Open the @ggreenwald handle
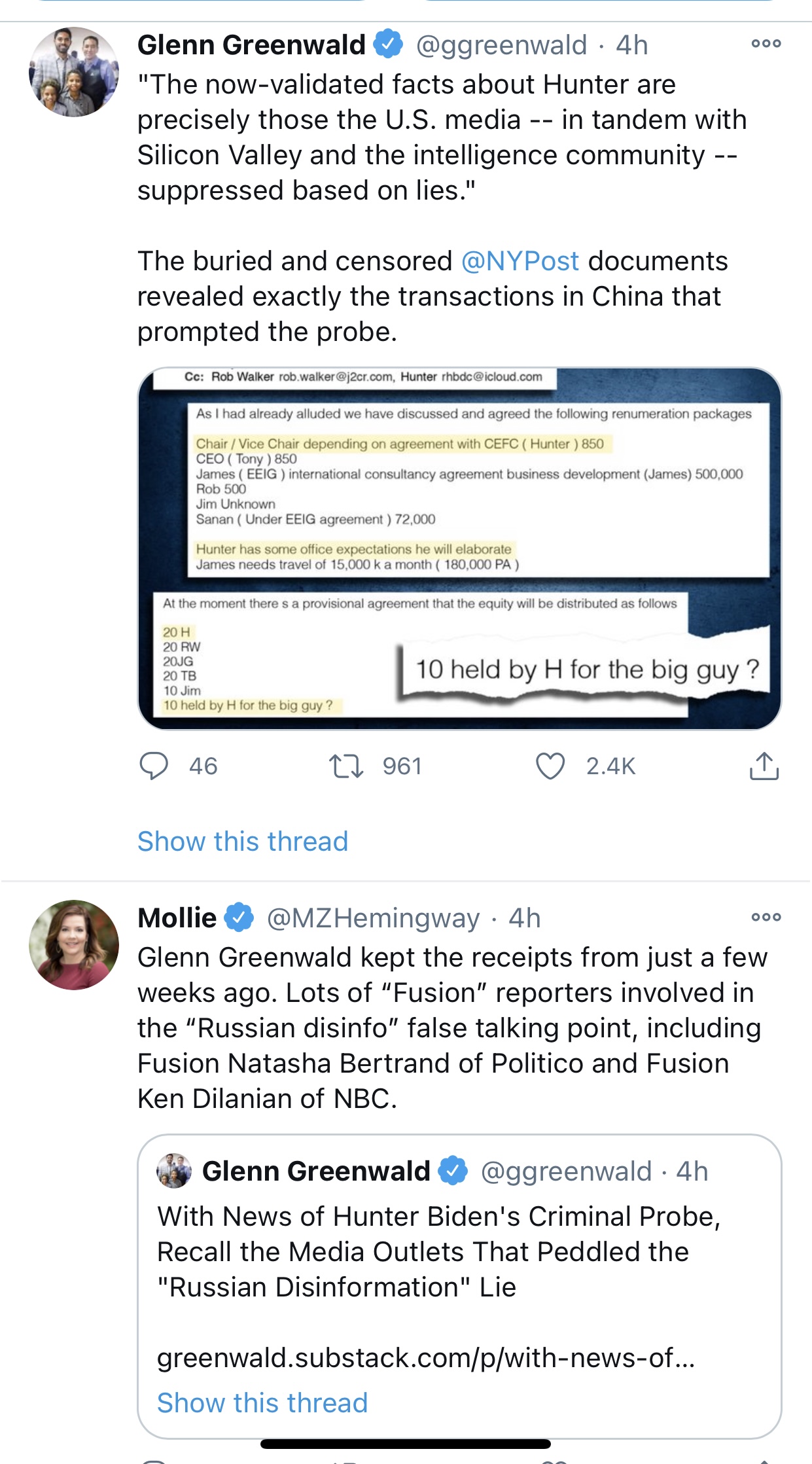The height and width of the screenshot is (1464, 812). 501,45
